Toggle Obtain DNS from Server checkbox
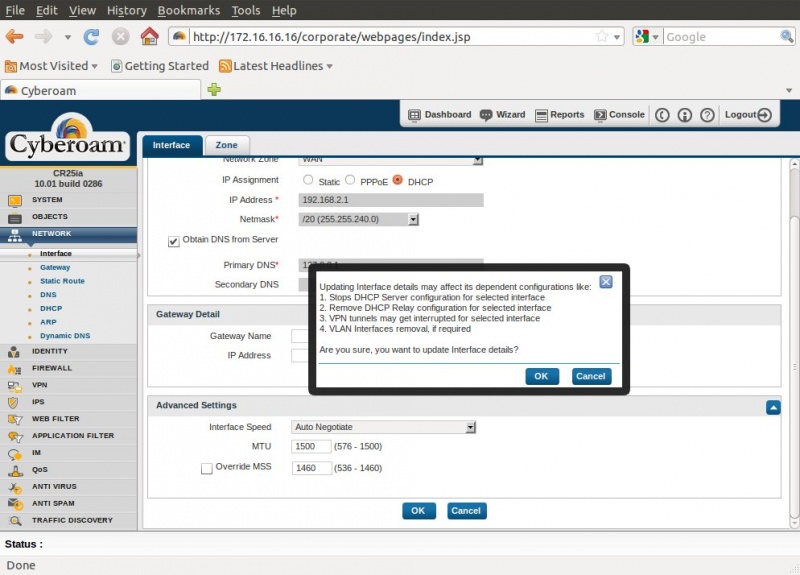800x575 pixels. [x=173, y=241]
